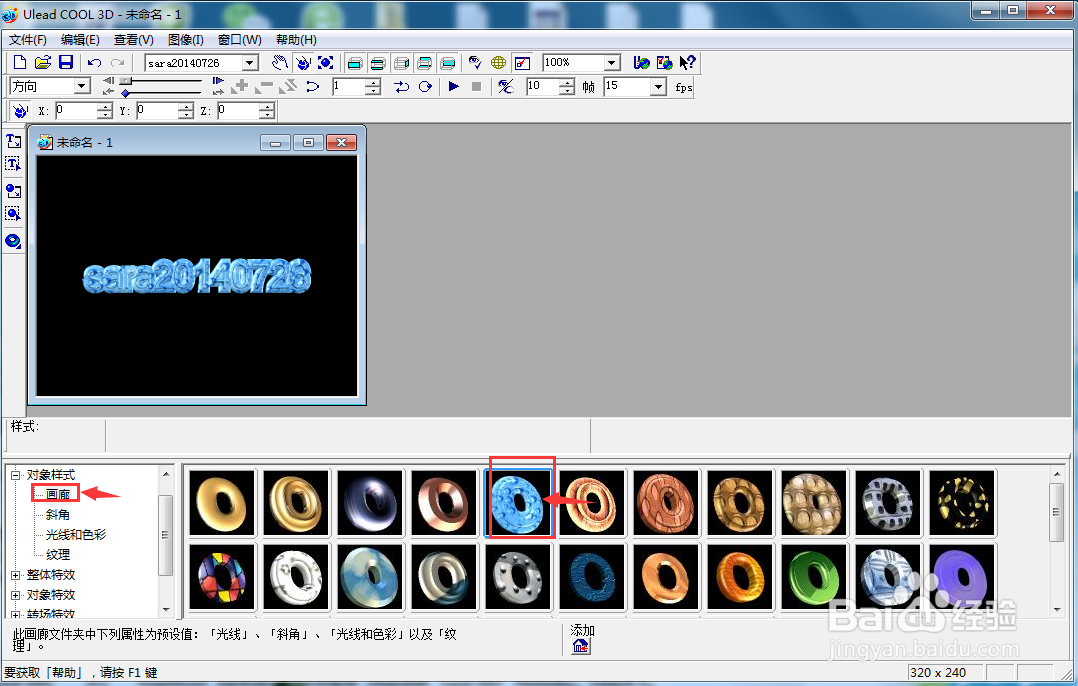Click the Insert Text tool in left toolbar
Viewport: 1078px width, 686px height.
(x=13, y=141)
